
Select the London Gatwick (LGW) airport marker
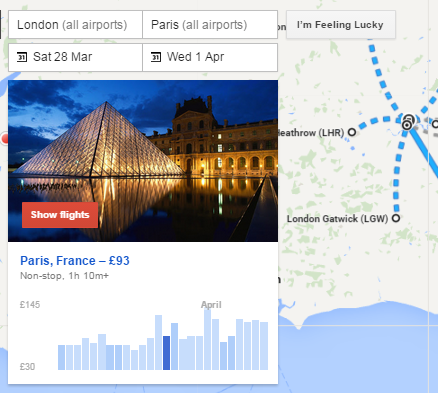[x=396, y=219]
